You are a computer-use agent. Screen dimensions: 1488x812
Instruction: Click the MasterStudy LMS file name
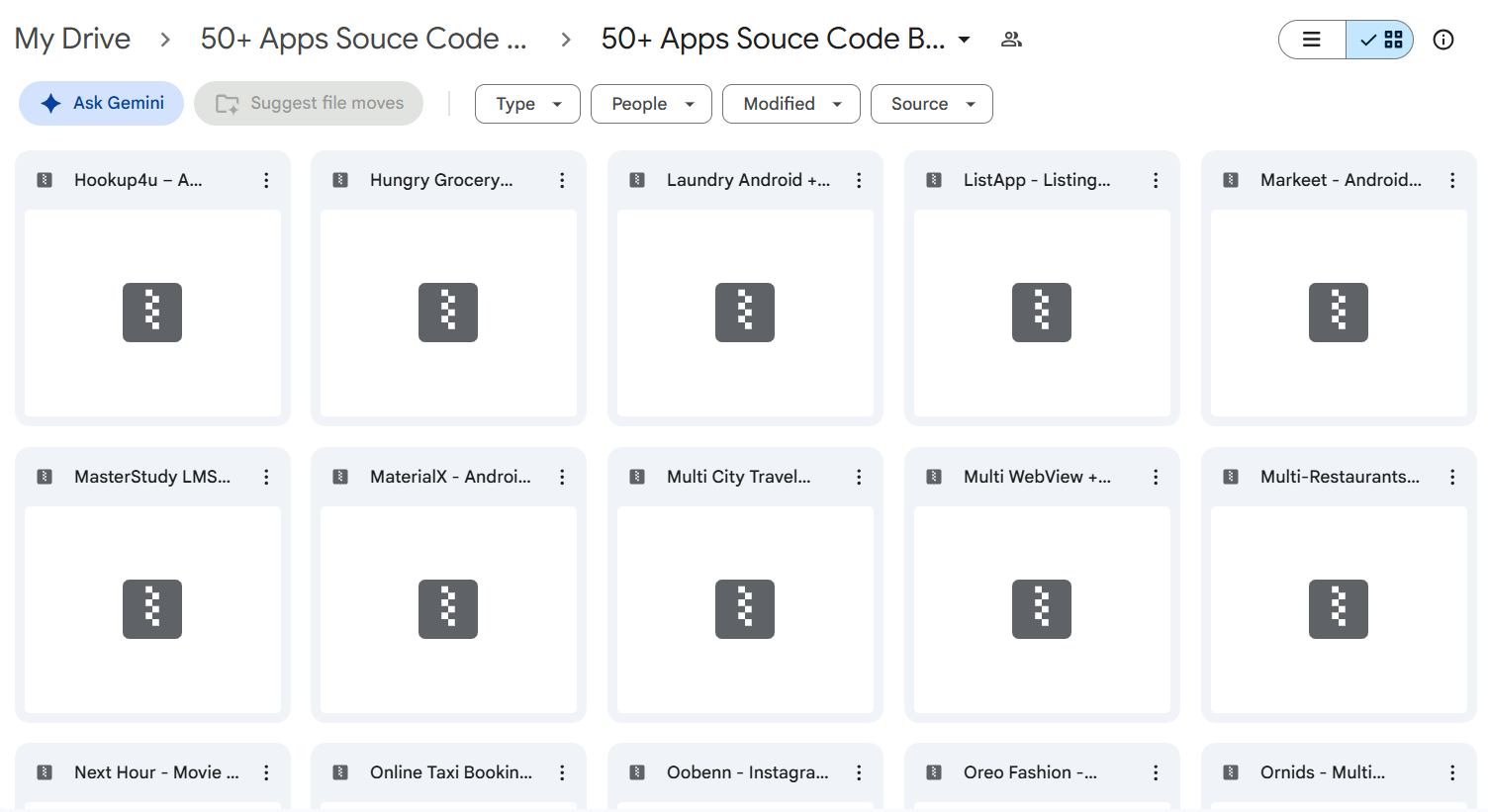152,477
